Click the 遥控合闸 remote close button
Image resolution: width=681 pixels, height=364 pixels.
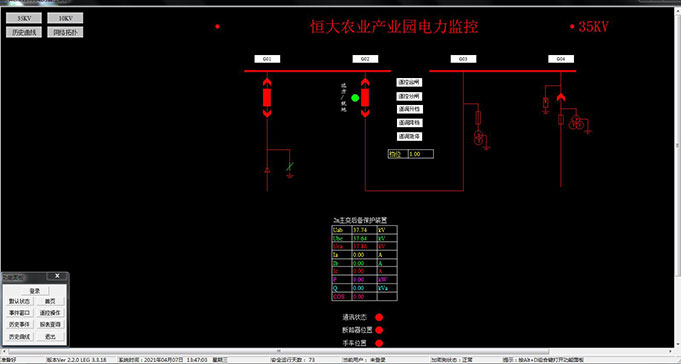(409, 83)
